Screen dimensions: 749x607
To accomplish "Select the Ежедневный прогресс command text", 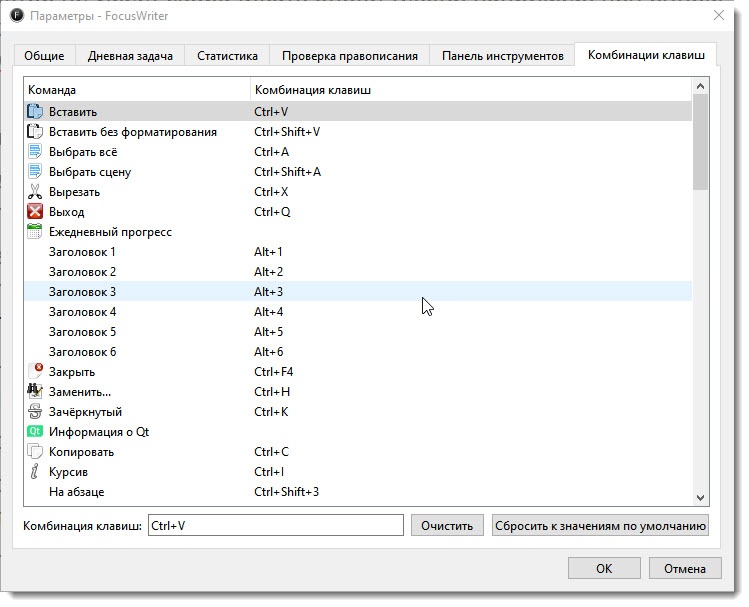I will pos(110,232).
